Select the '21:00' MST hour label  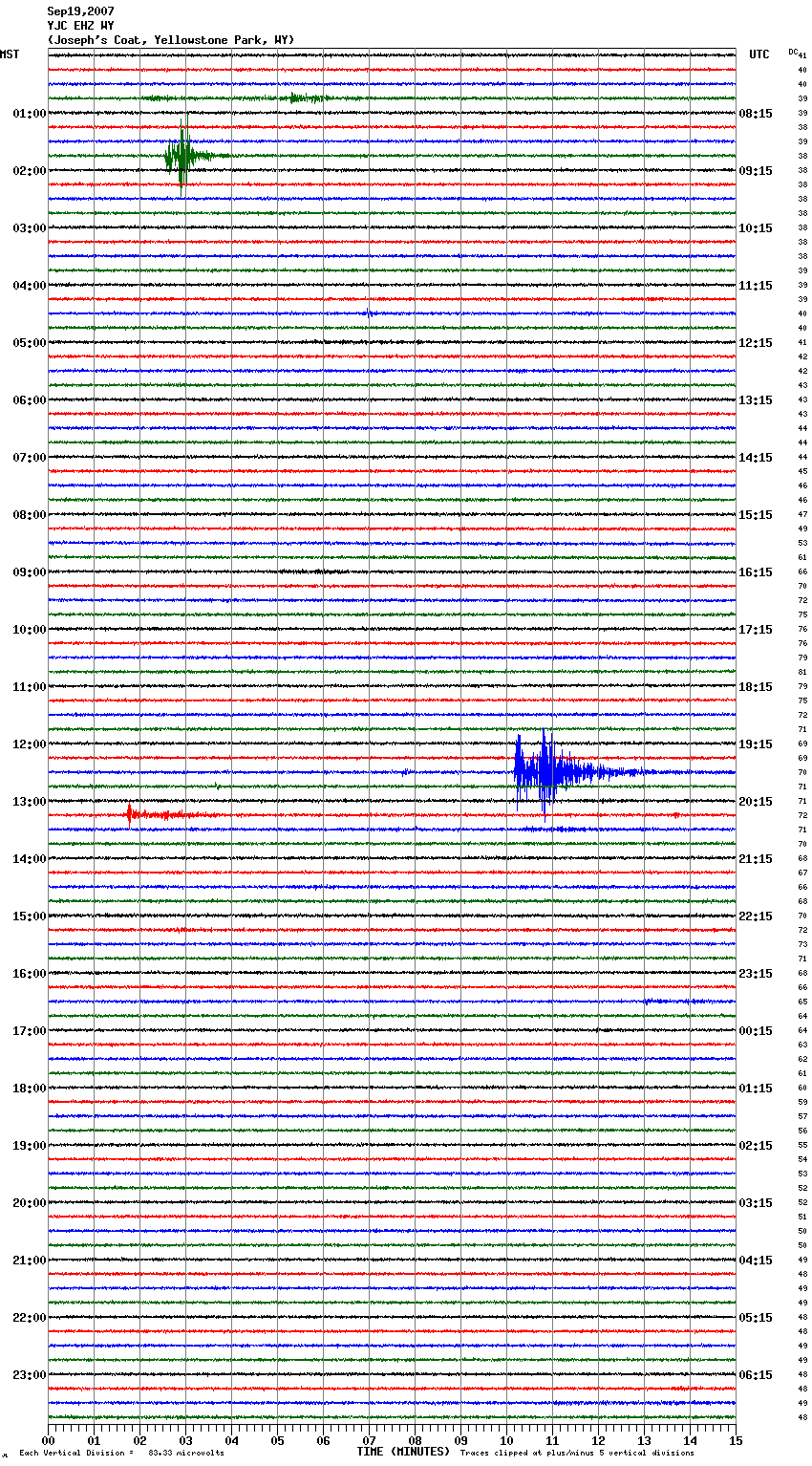point(29,1261)
